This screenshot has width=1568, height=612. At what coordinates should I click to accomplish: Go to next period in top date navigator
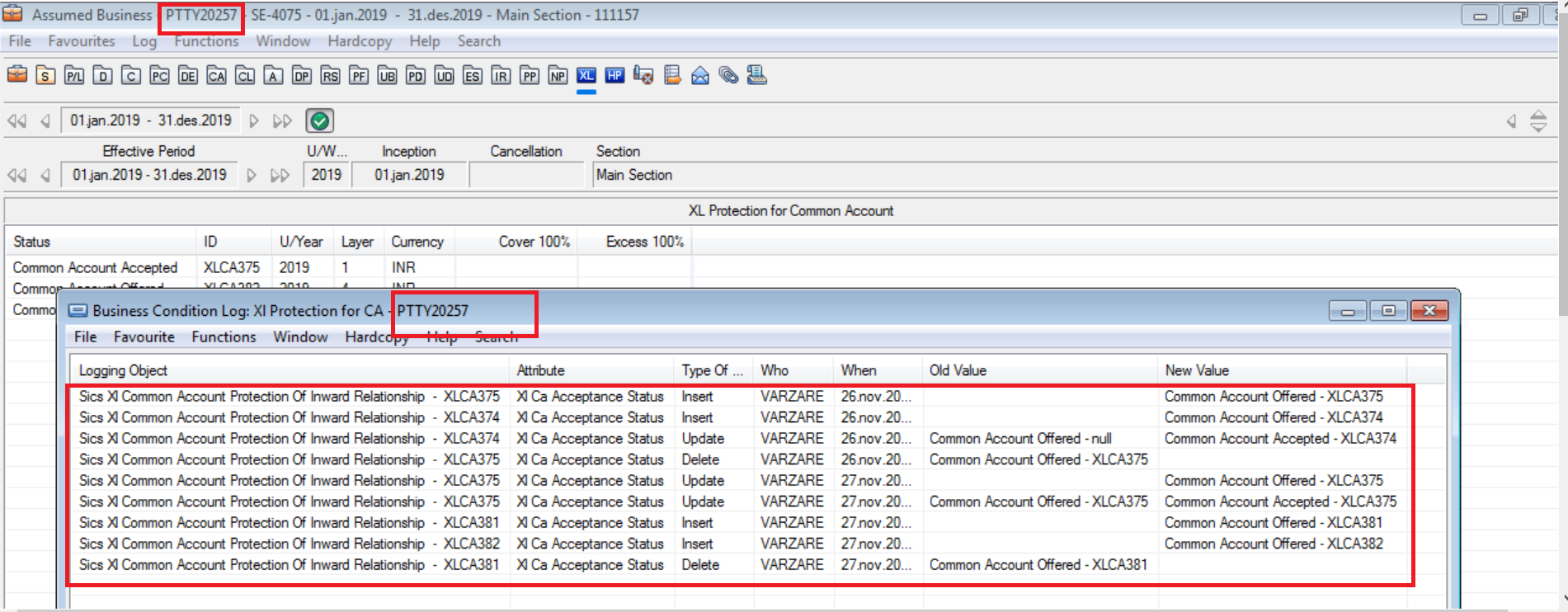254,121
